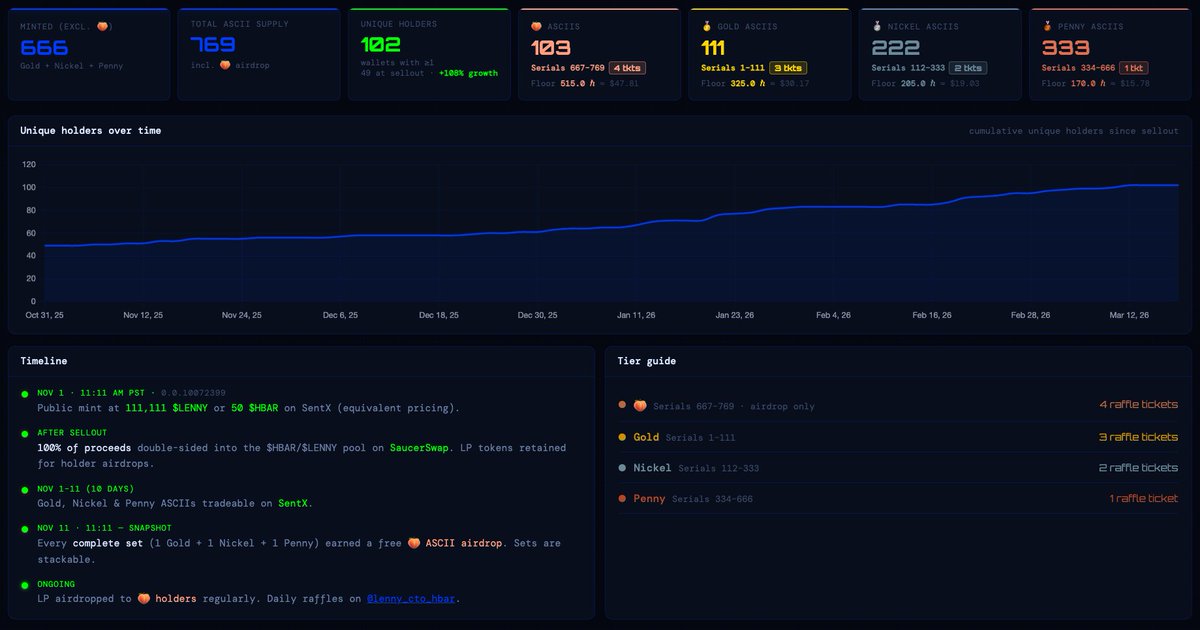The image size is (1200, 630).
Task: Click the '3 raffle tickets' Gold tier text
Action: click(1137, 437)
